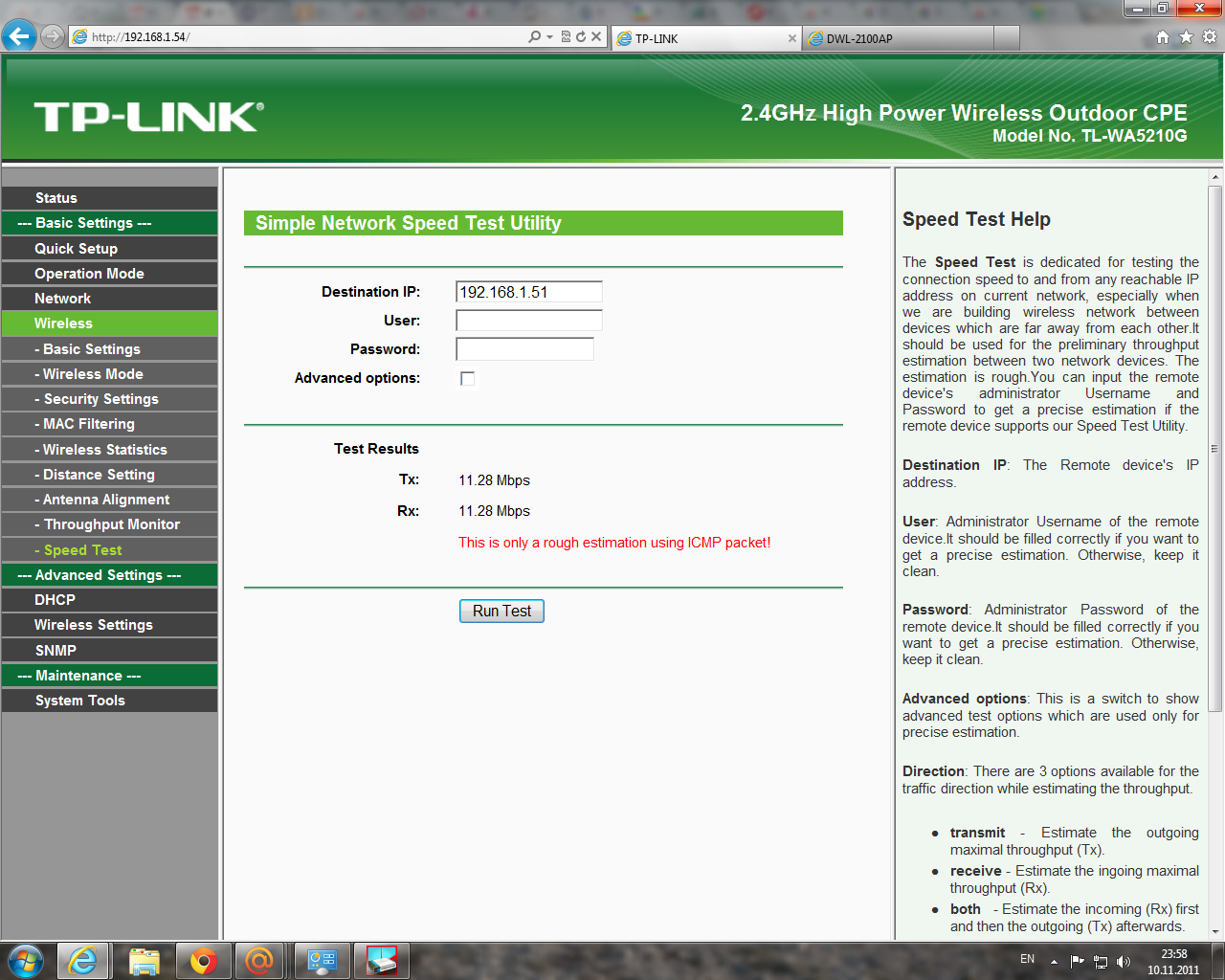
Task: Open the Action Center flag icon
Action: (x=1078, y=961)
